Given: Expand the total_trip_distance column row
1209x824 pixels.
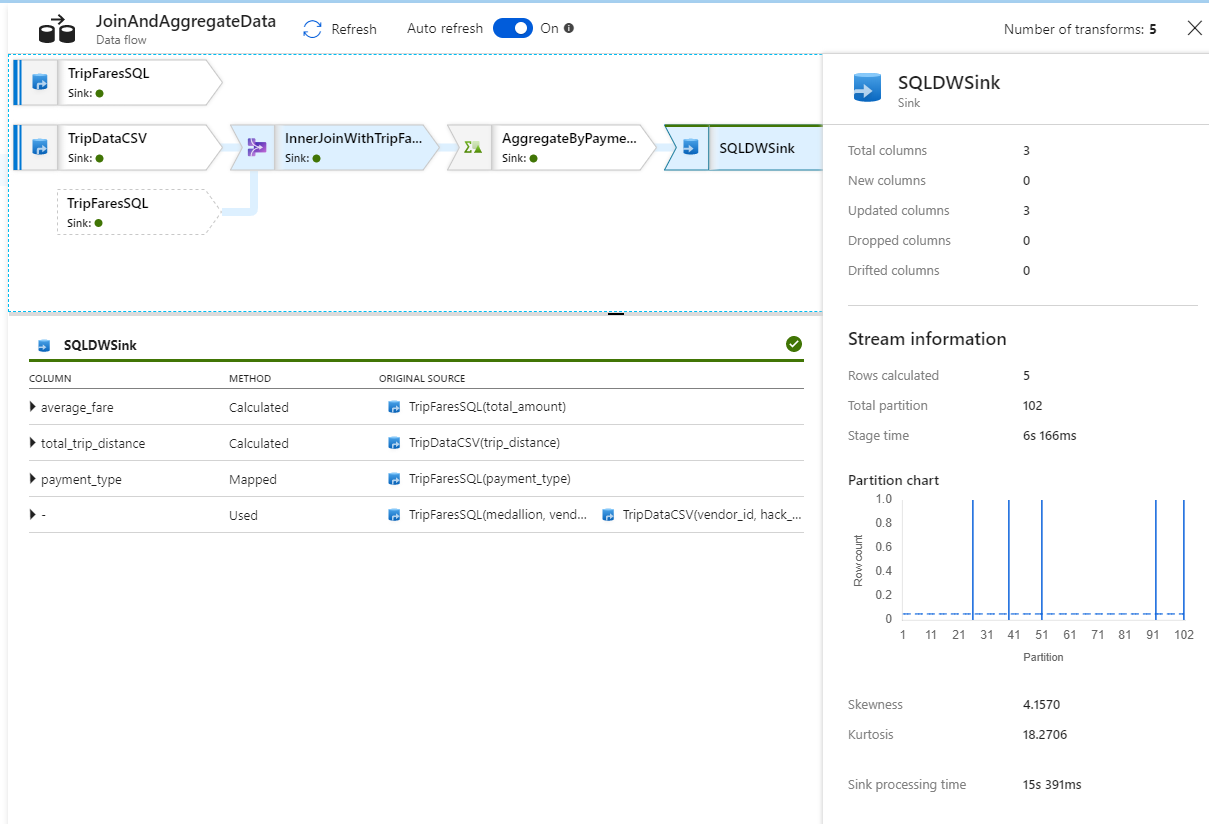Looking at the screenshot, I should point(31,443).
